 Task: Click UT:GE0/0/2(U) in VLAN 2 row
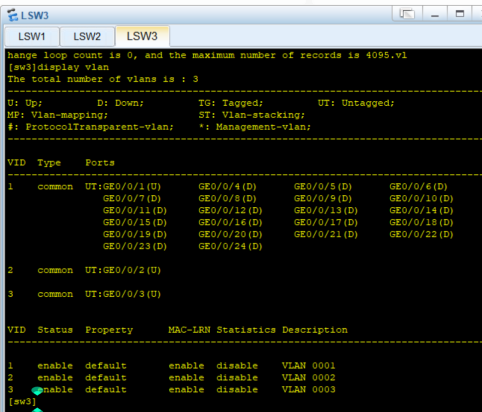tap(123, 270)
